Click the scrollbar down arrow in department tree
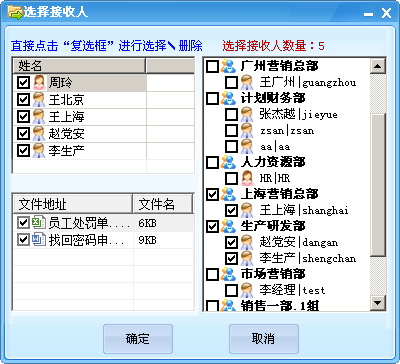 click(x=378, y=303)
